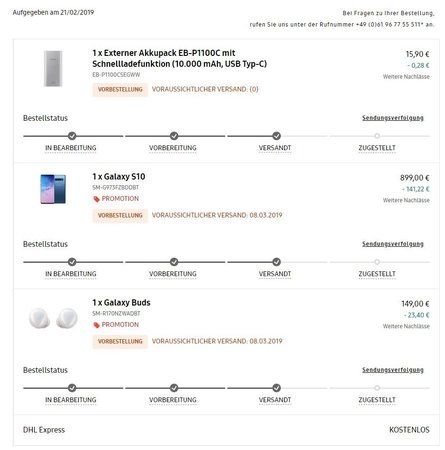Click the Galaxy Buds 'Zugestellt' empty circle
Screen dimensions: 445x450
377,388
